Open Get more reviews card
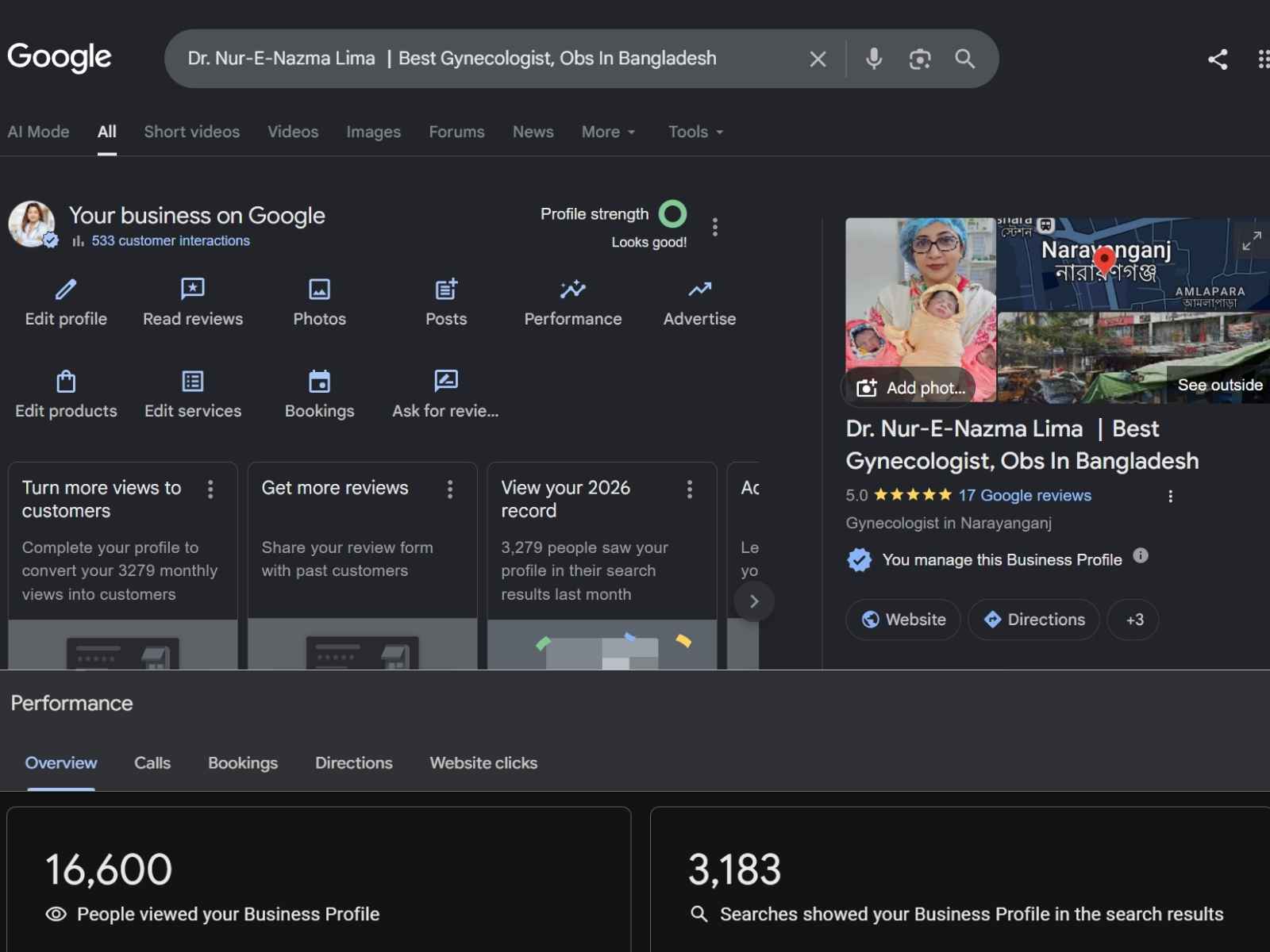This screenshot has height=952, width=1270. tap(363, 566)
